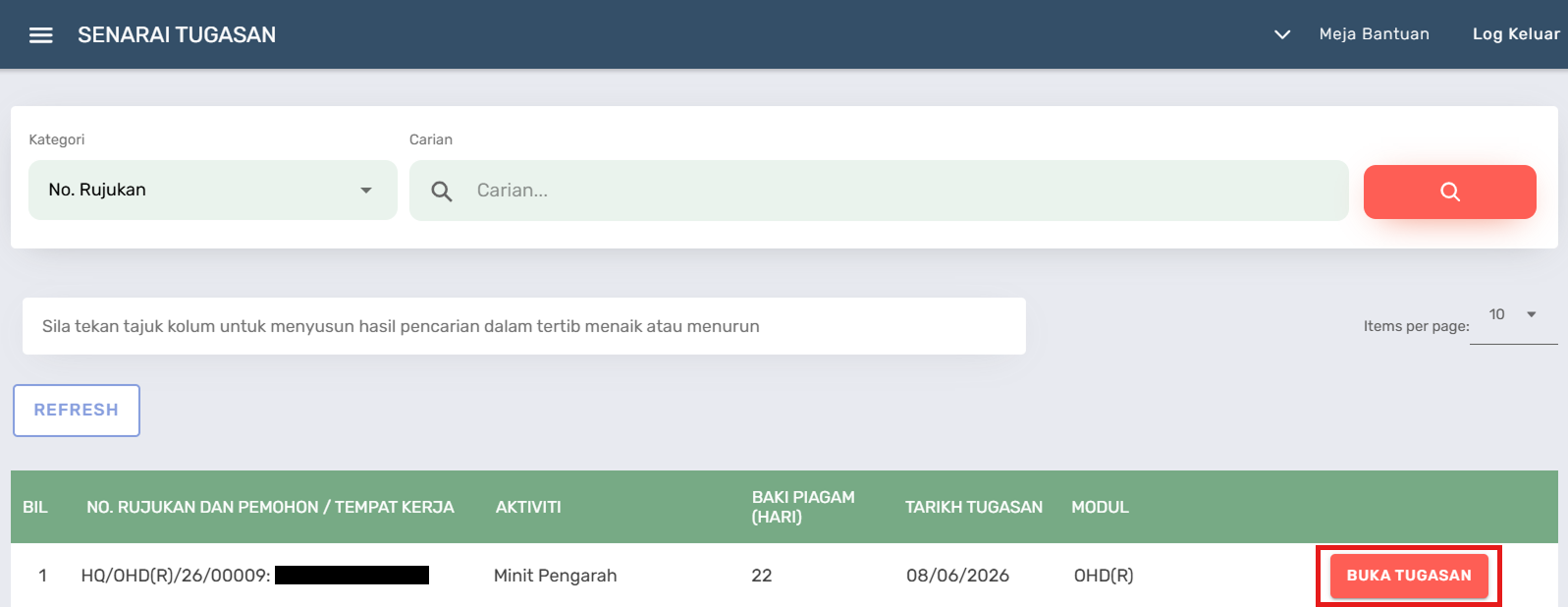
Task: Sort by MODUL column header
Action: (x=1100, y=507)
